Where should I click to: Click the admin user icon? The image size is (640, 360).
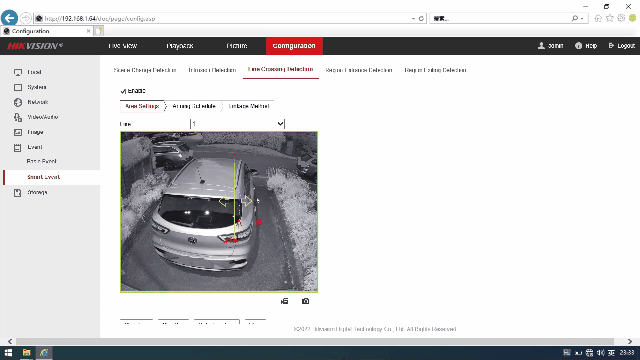tap(541, 46)
